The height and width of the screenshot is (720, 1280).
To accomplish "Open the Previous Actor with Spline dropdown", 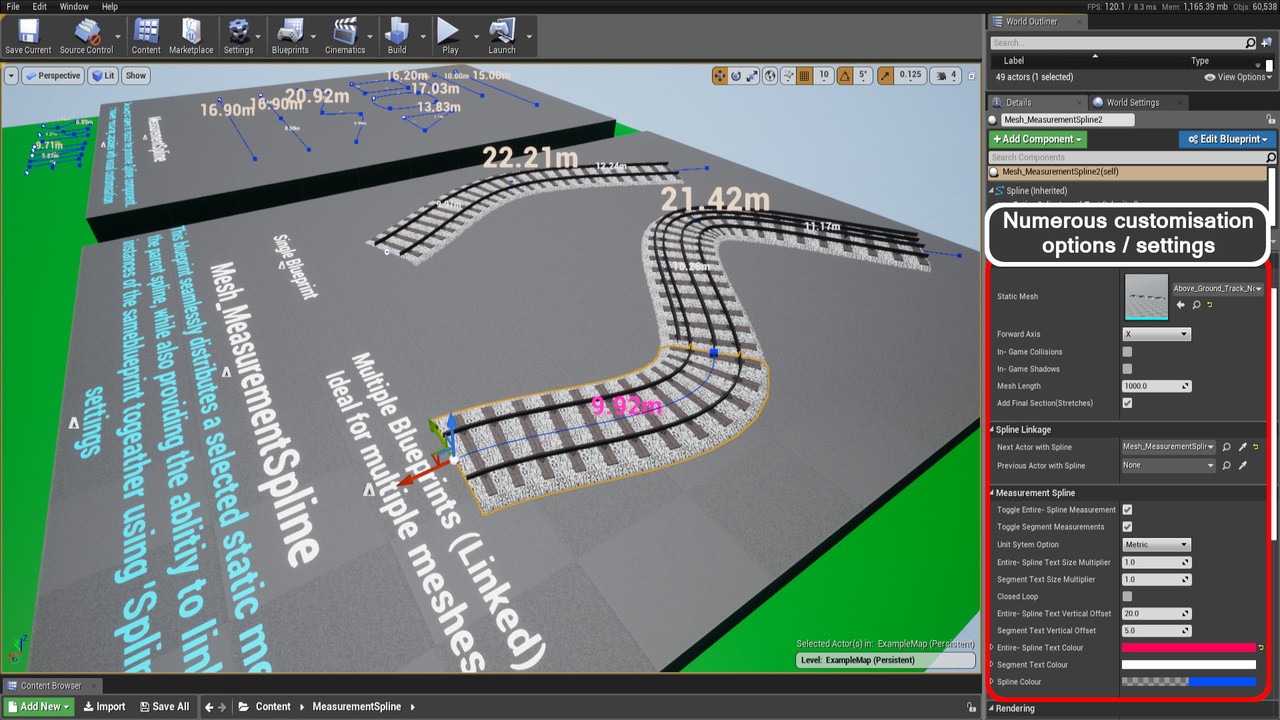I will (1169, 465).
